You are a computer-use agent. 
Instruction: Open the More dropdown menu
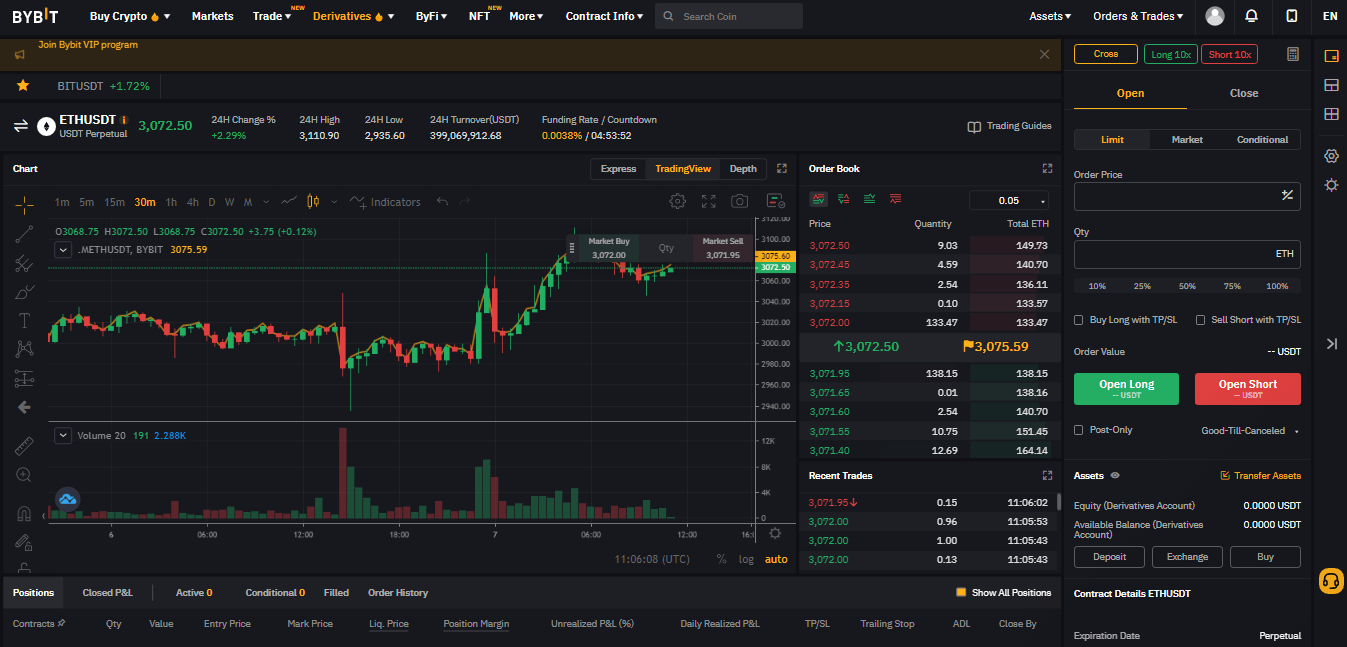click(x=526, y=16)
